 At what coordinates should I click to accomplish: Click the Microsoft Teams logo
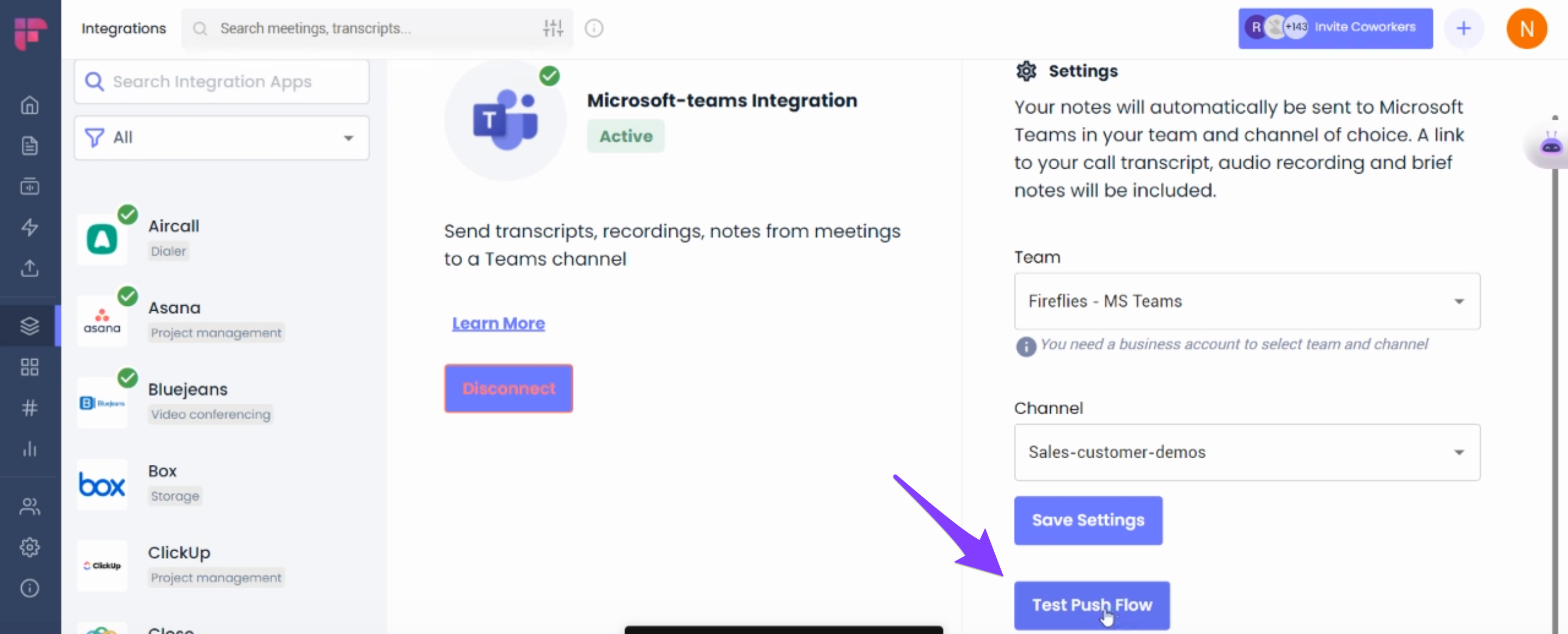(505, 120)
